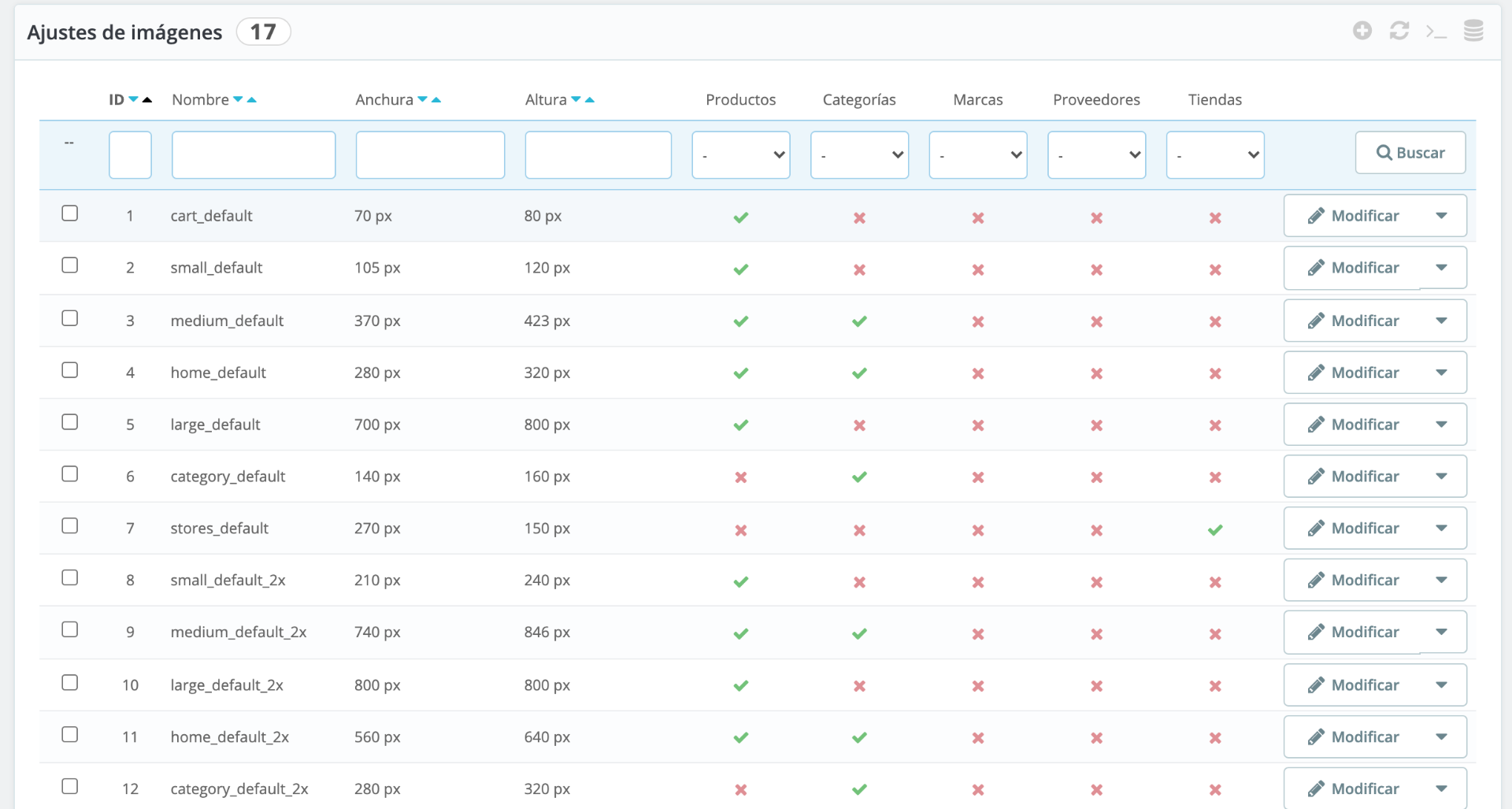The width and height of the screenshot is (1512, 809).
Task: Select the cart_default row checkbox
Action: (70, 213)
